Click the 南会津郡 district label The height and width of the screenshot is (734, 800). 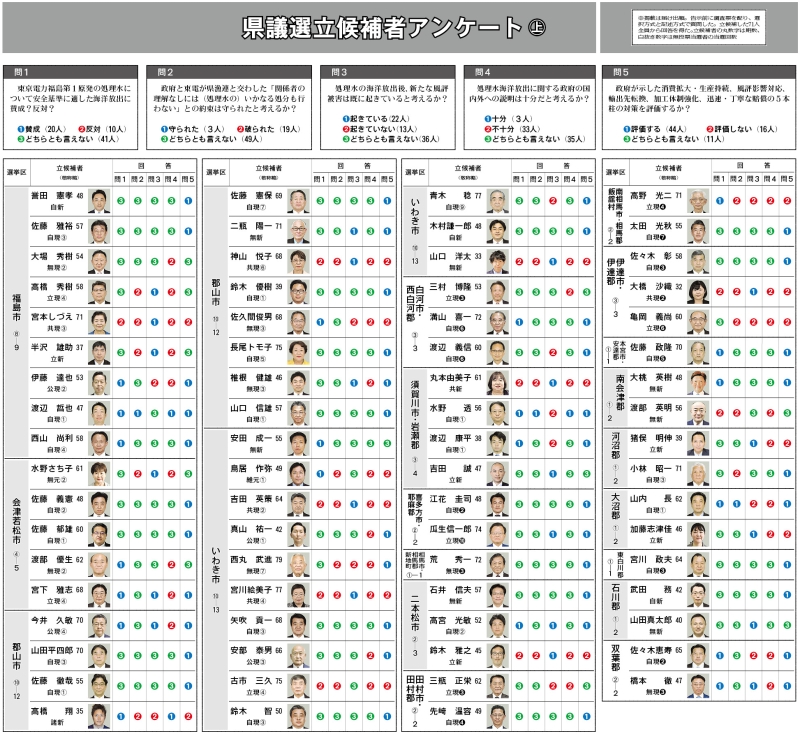tap(620, 392)
